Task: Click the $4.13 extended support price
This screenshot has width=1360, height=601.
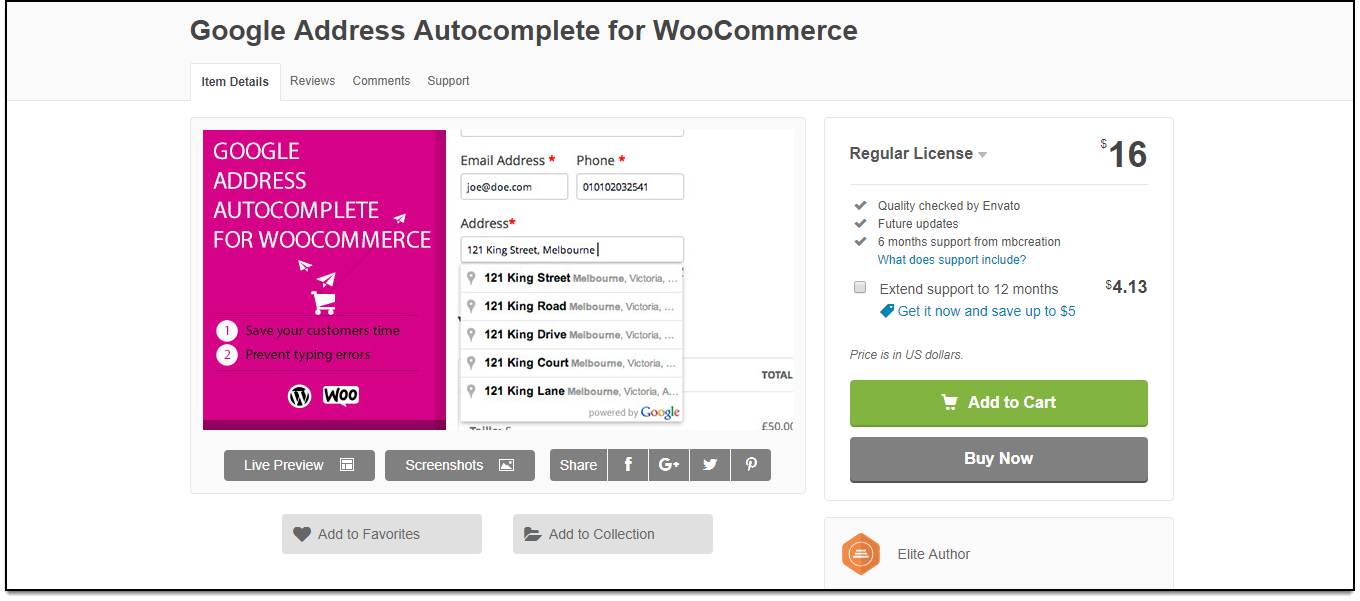Action: point(1126,287)
